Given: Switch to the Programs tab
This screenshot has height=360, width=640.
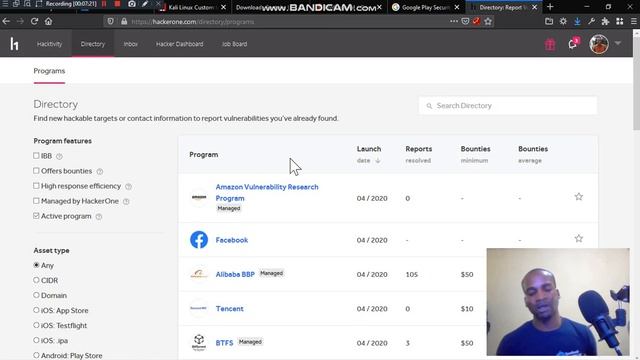Looking at the screenshot, I should [49, 71].
